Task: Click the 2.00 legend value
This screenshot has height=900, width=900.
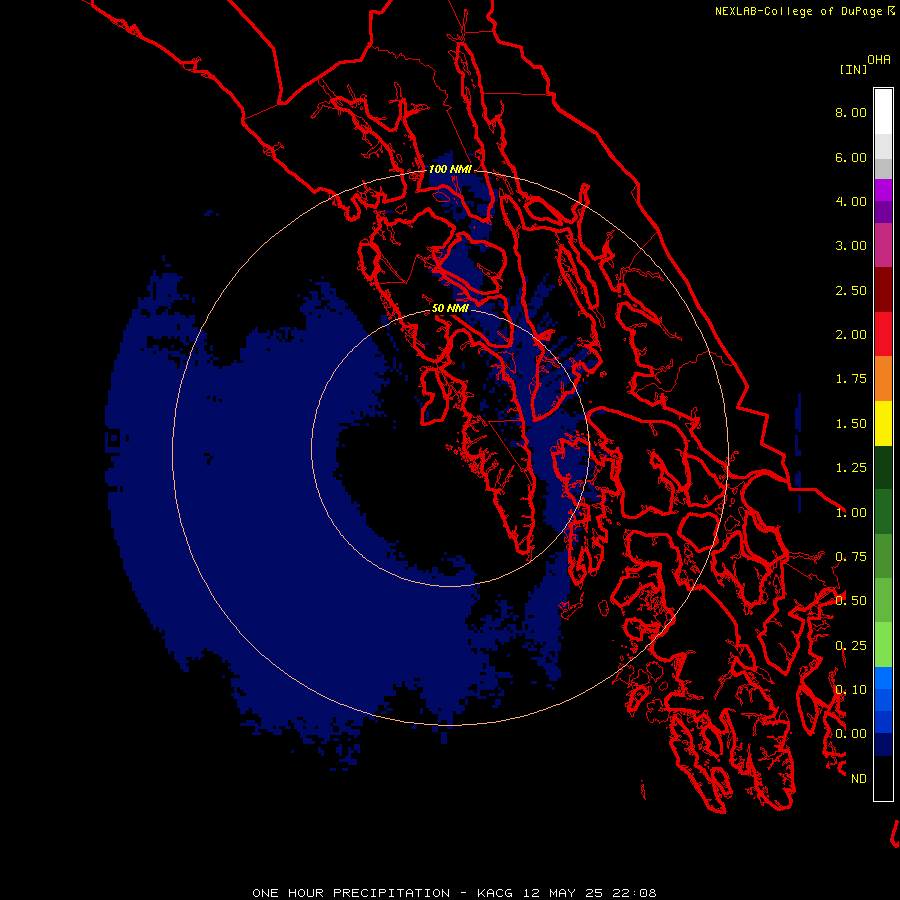Action: (851, 335)
